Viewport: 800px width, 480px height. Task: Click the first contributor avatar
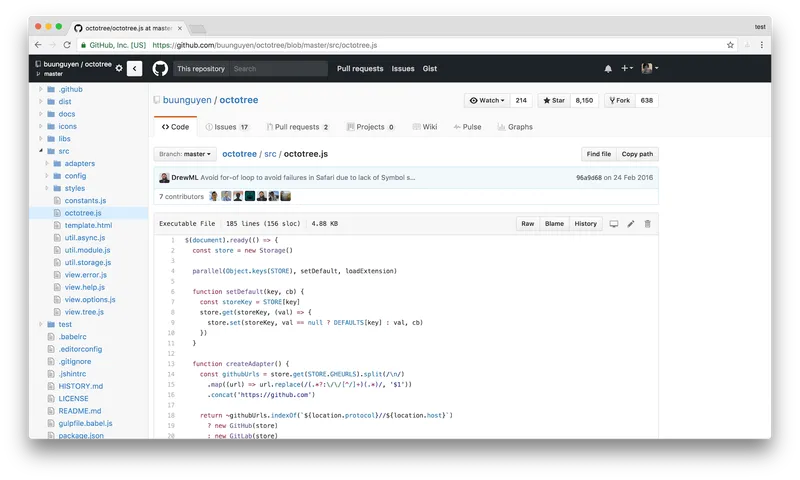coord(214,196)
